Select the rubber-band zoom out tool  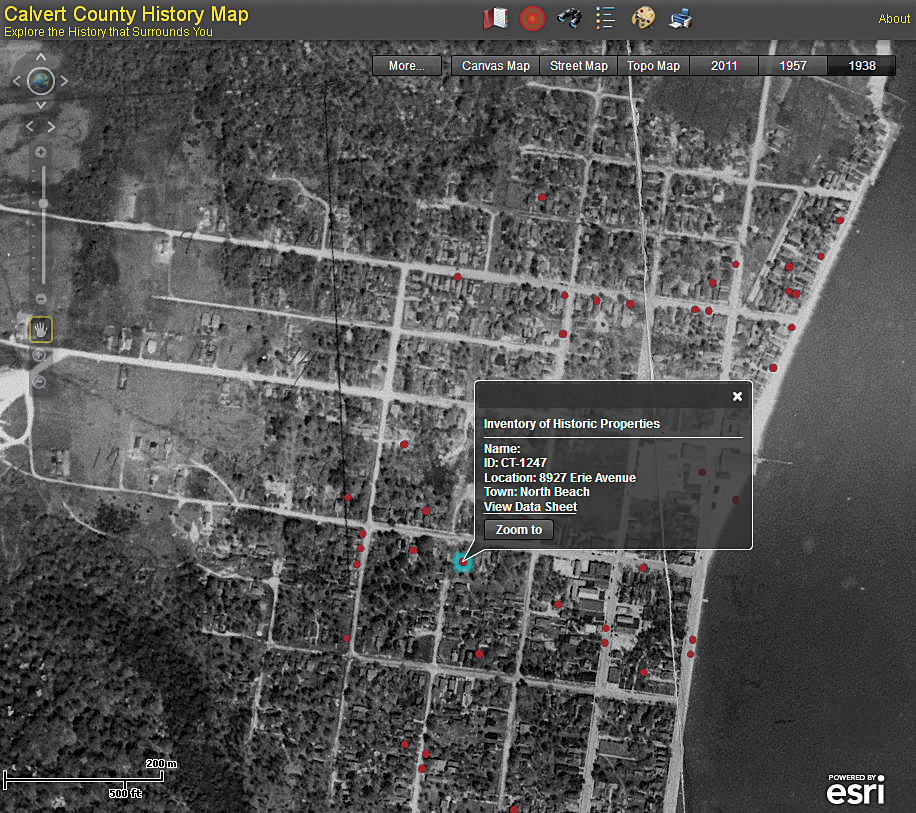(39, 382)
